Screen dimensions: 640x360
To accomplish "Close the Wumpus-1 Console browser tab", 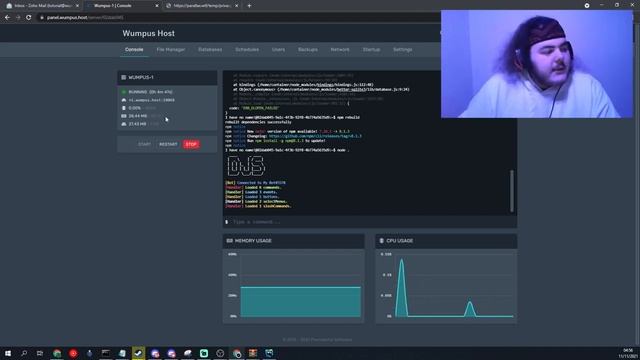I will click(157, 6).
